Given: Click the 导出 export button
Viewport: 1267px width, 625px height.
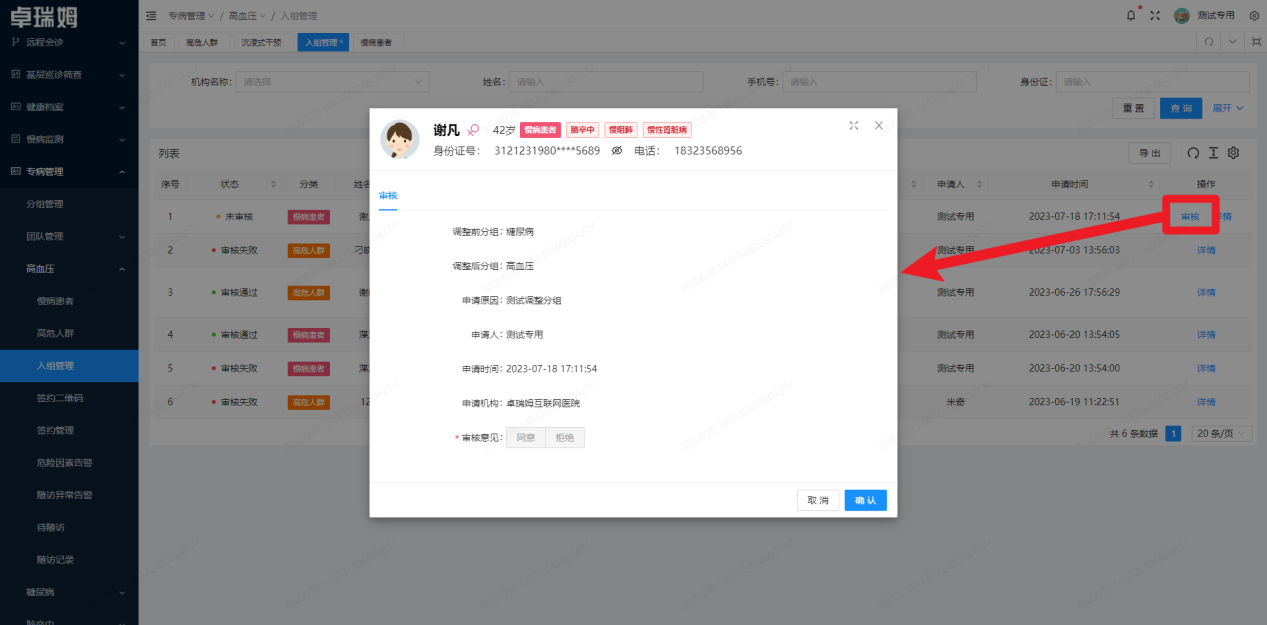Looking at the screenshot, I should (x=1149, y=153).
